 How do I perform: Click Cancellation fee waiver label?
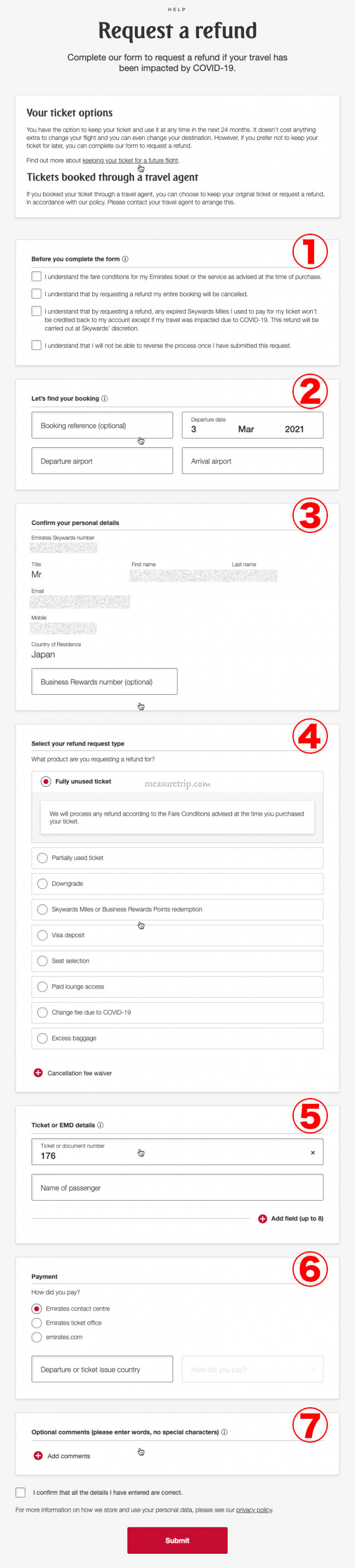[80, 1073]
